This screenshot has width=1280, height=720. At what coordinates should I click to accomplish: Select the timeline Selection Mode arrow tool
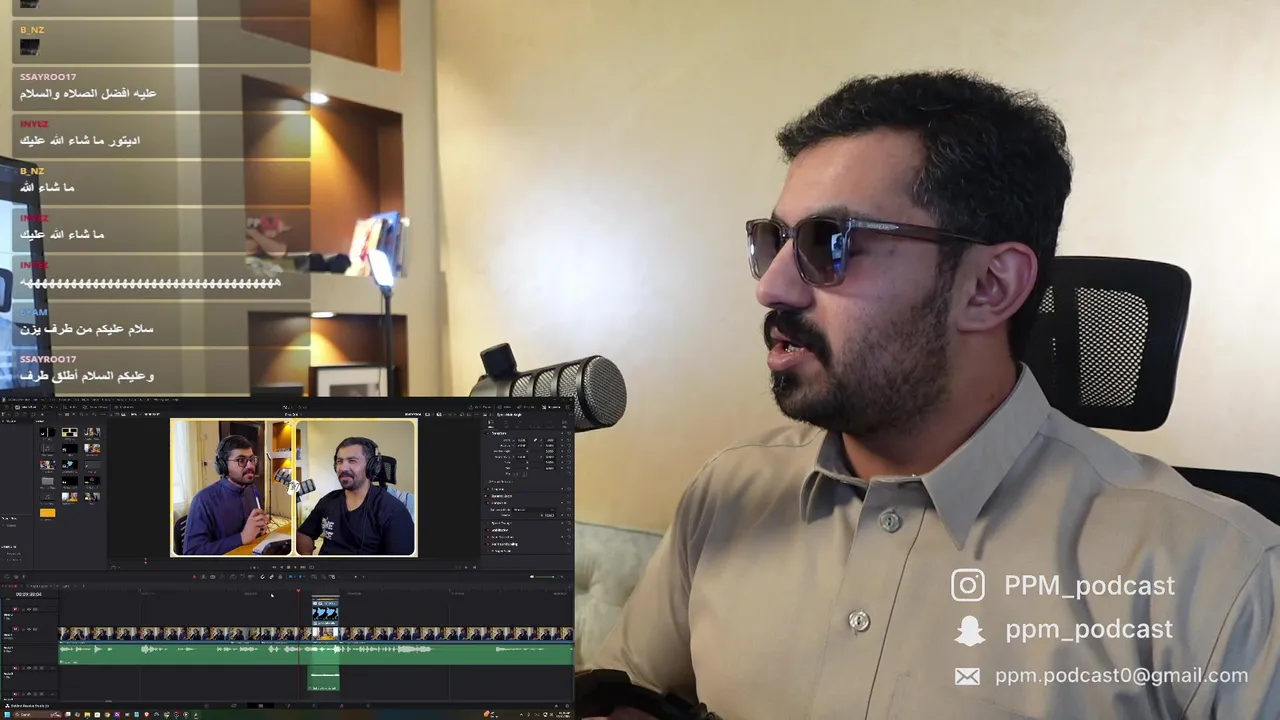pyautogui.click(x=194, y=577)
